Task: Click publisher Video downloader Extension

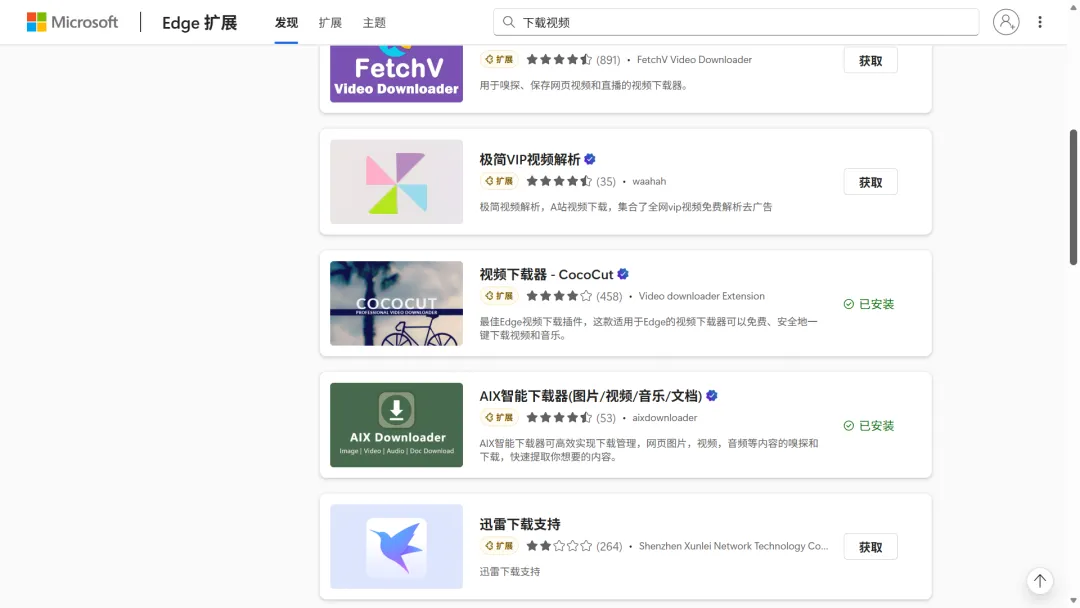Action: (701, 296)
